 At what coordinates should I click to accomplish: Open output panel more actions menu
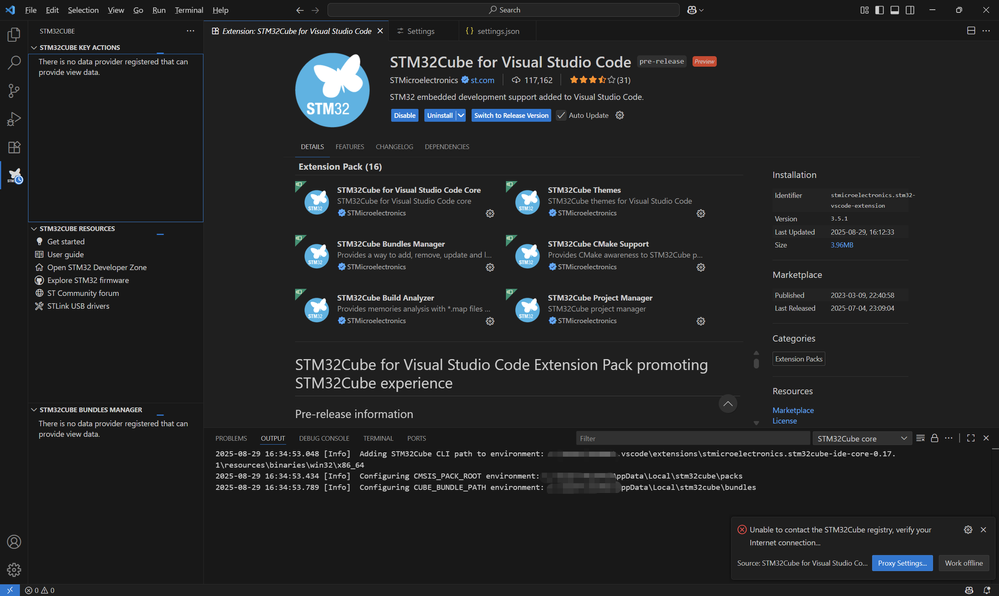coord(949,438)
